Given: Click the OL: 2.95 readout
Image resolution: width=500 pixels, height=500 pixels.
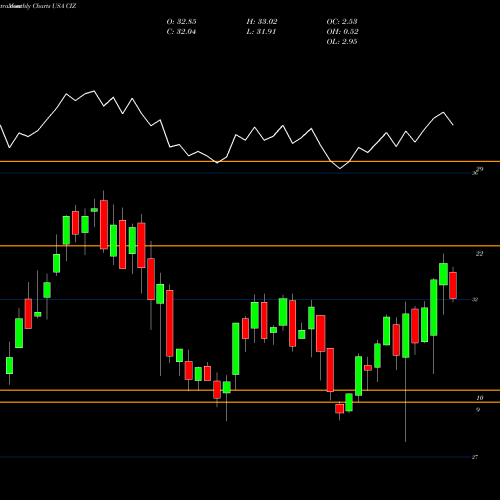Looking at the screenshot, I should click(x=342, y=42).
